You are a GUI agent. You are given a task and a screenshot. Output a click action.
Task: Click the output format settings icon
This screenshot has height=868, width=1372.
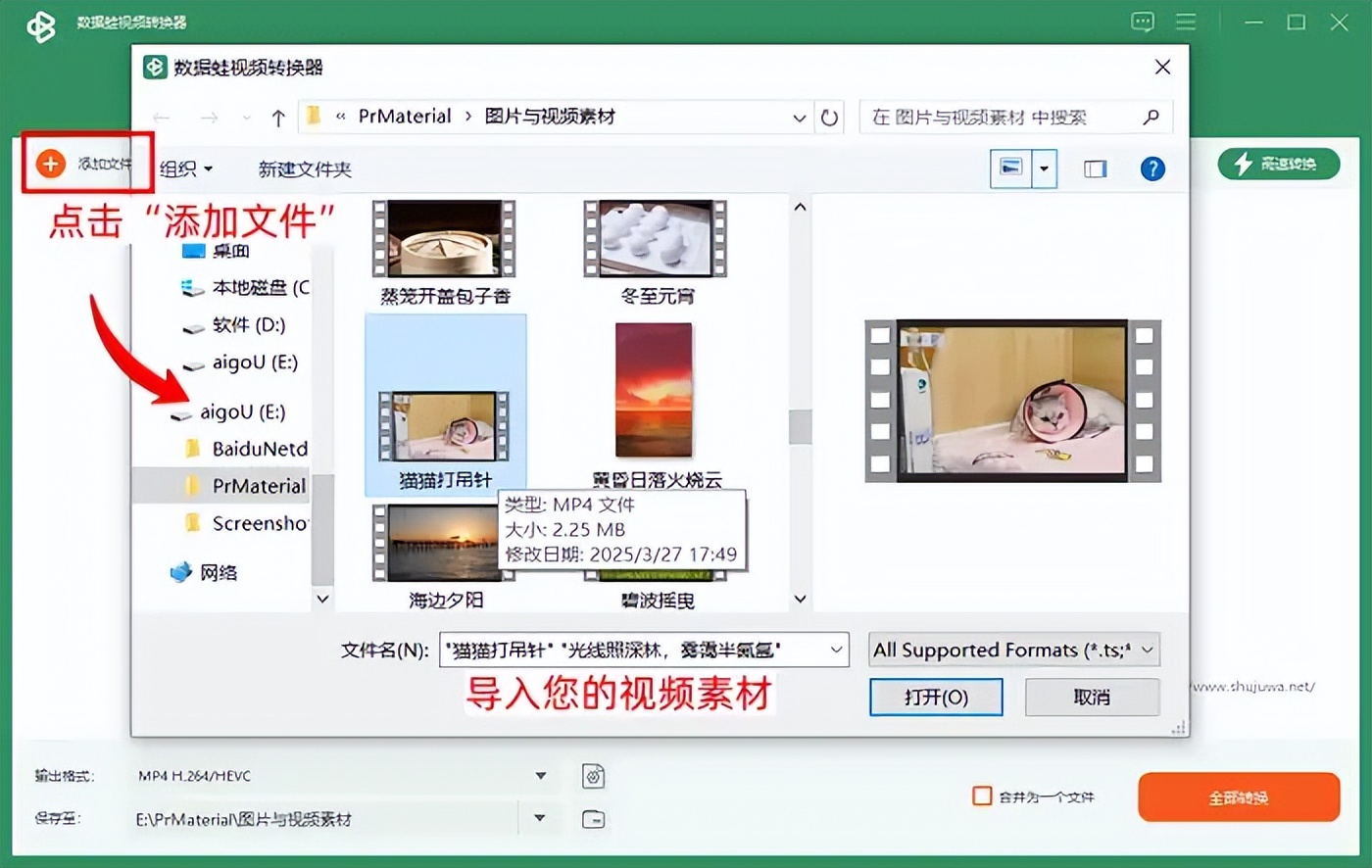click(593, 776)
